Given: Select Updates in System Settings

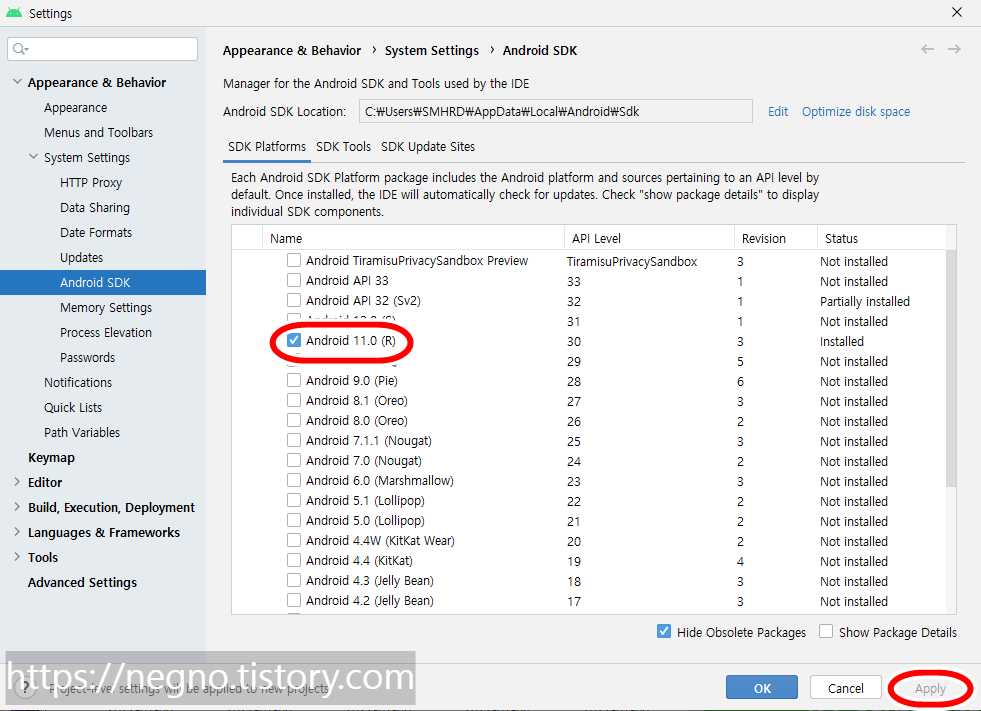Looking at the screenshot, I should 81,258.
